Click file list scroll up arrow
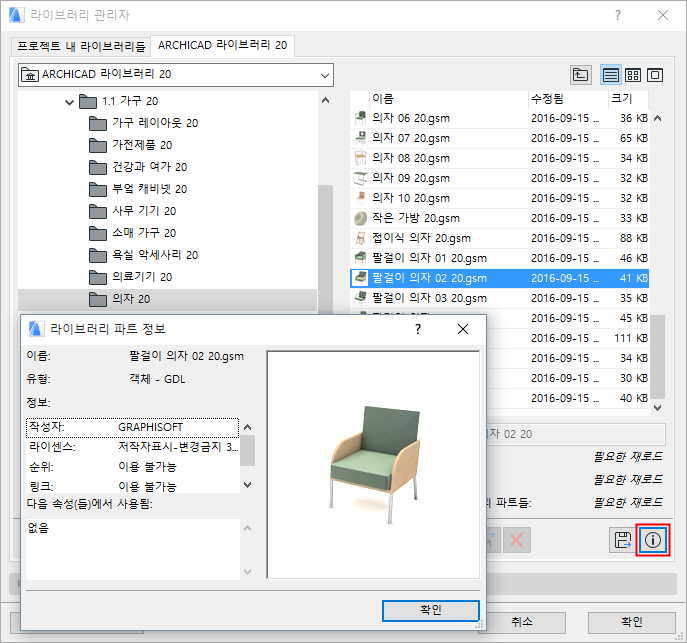Image resolution: width=687 pixels, height=643 pixels. pos(658,118)
